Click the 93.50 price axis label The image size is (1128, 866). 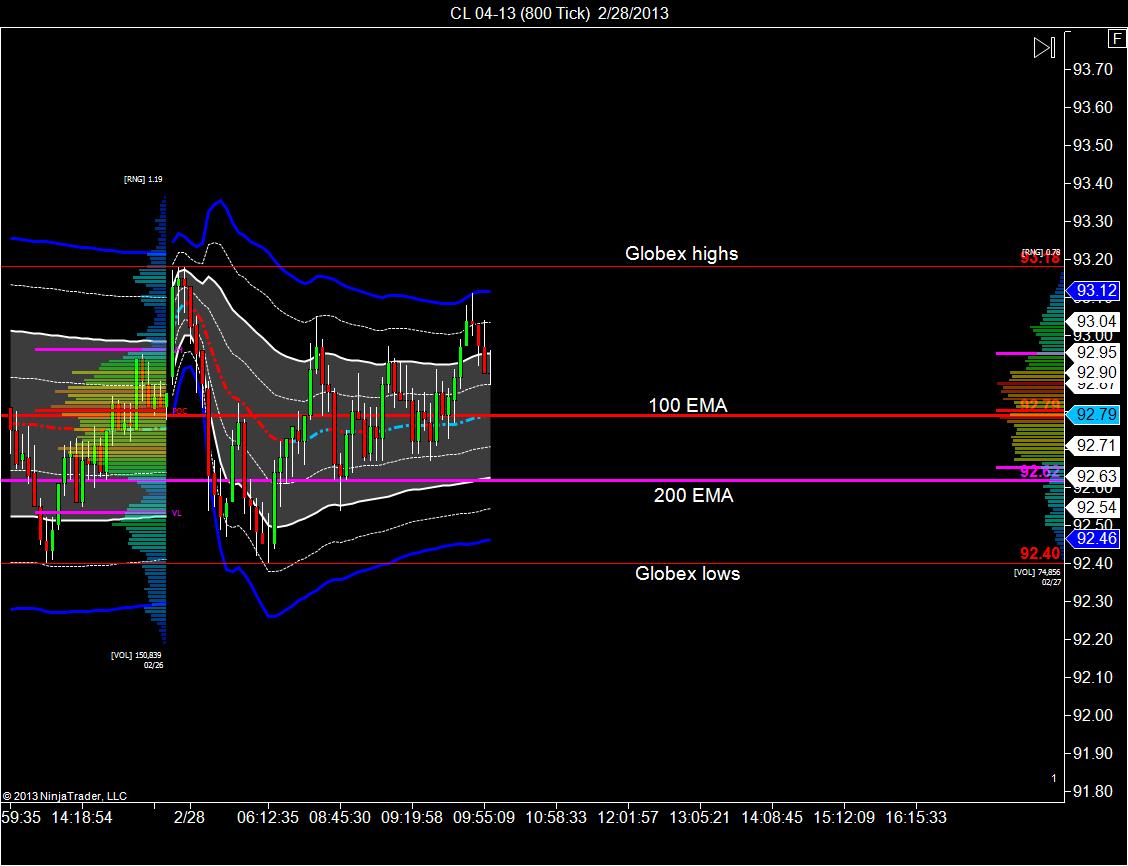[x=1093, y=145]
